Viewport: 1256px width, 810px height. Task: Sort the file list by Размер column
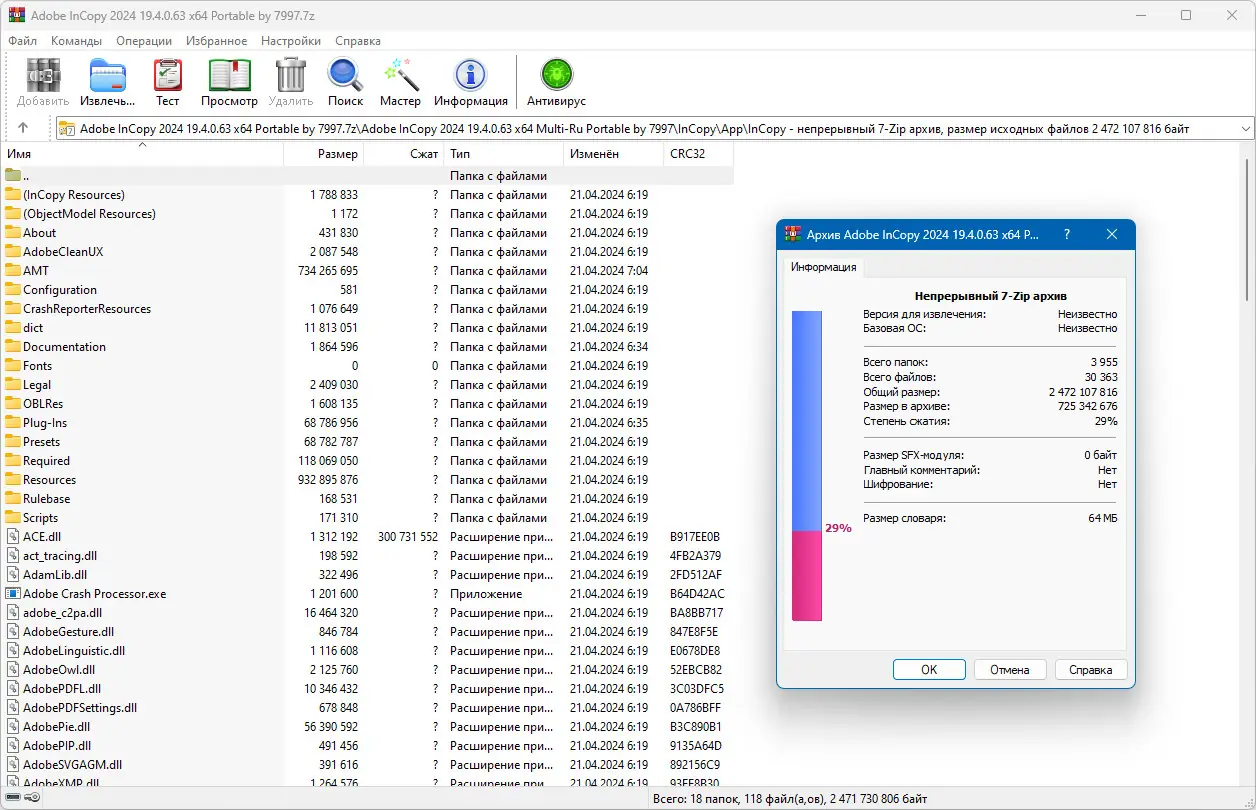point(323,154)
